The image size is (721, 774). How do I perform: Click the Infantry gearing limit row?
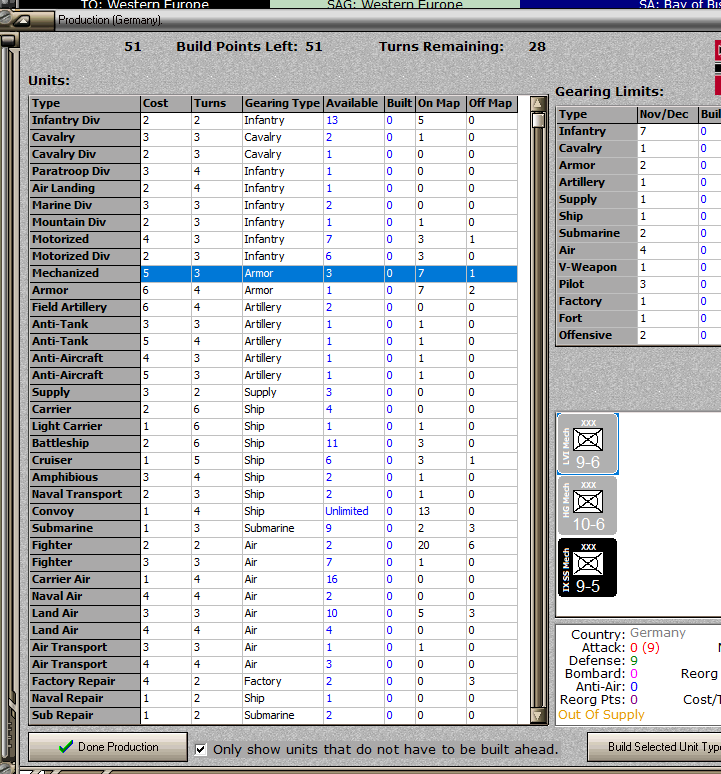[639, 131]
